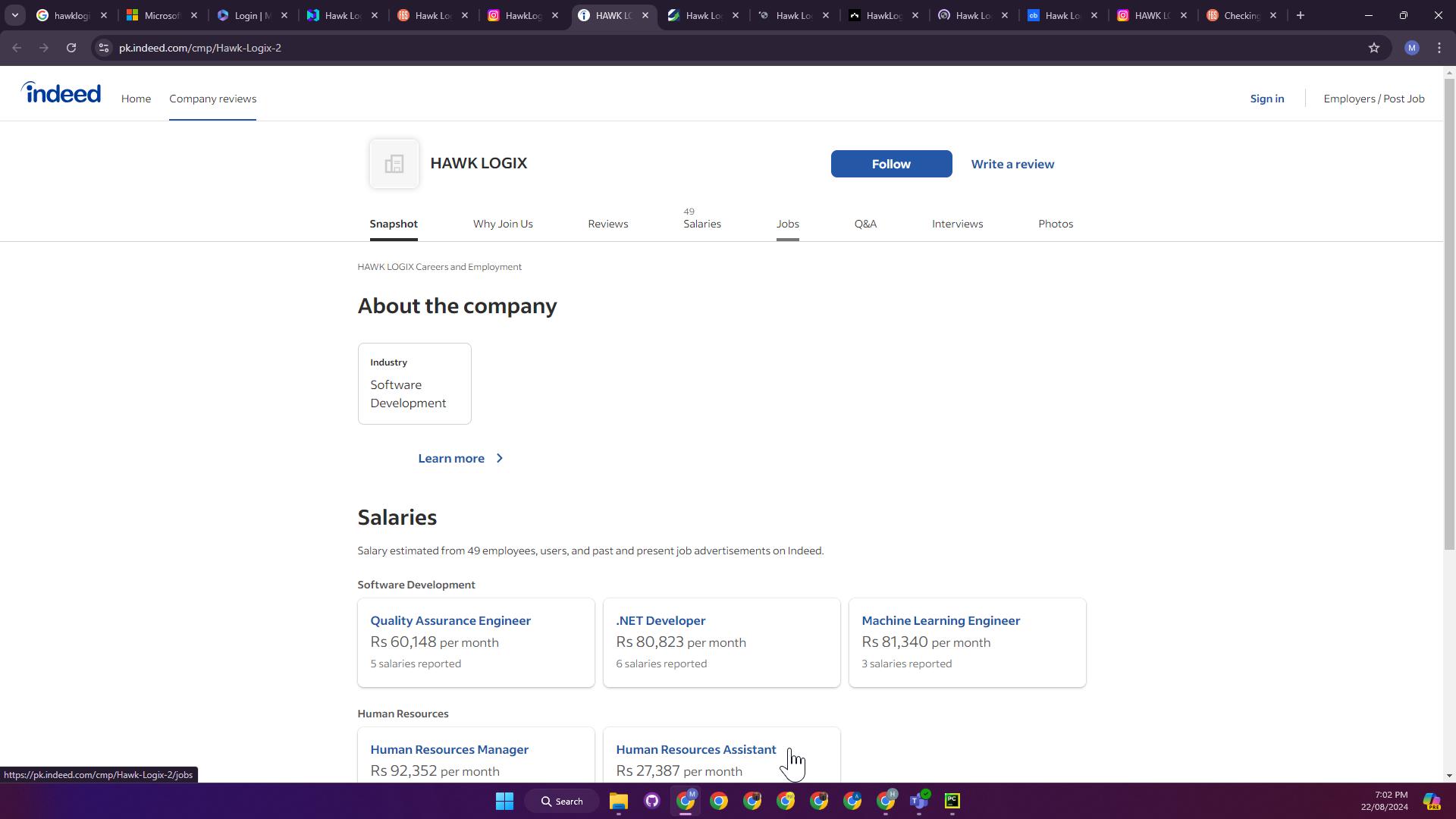The width and height of the screenshot is (1456, 819).
Task: Click Write a review
Action: click(x=1012, y=164)
